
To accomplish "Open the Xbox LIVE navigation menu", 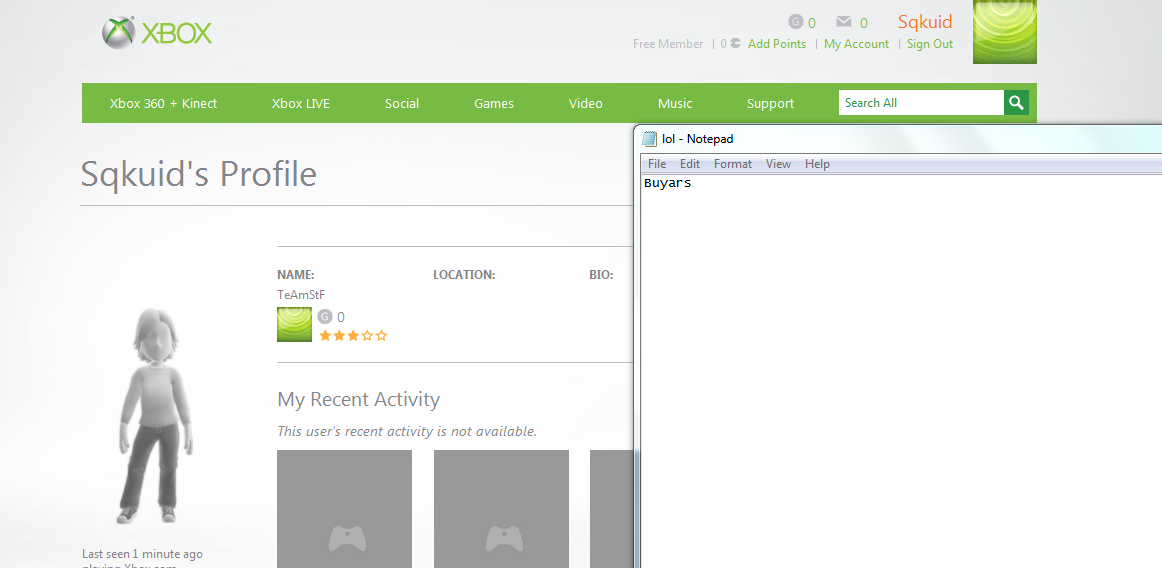I will point(301,103).
